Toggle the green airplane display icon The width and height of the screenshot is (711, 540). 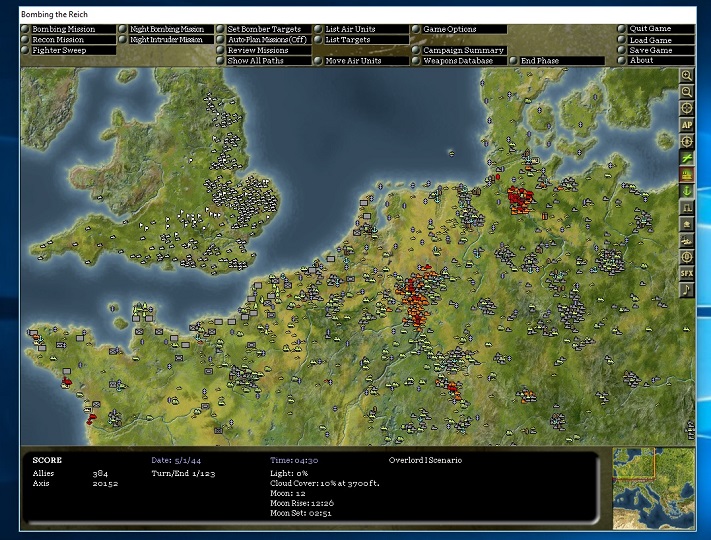687,158
